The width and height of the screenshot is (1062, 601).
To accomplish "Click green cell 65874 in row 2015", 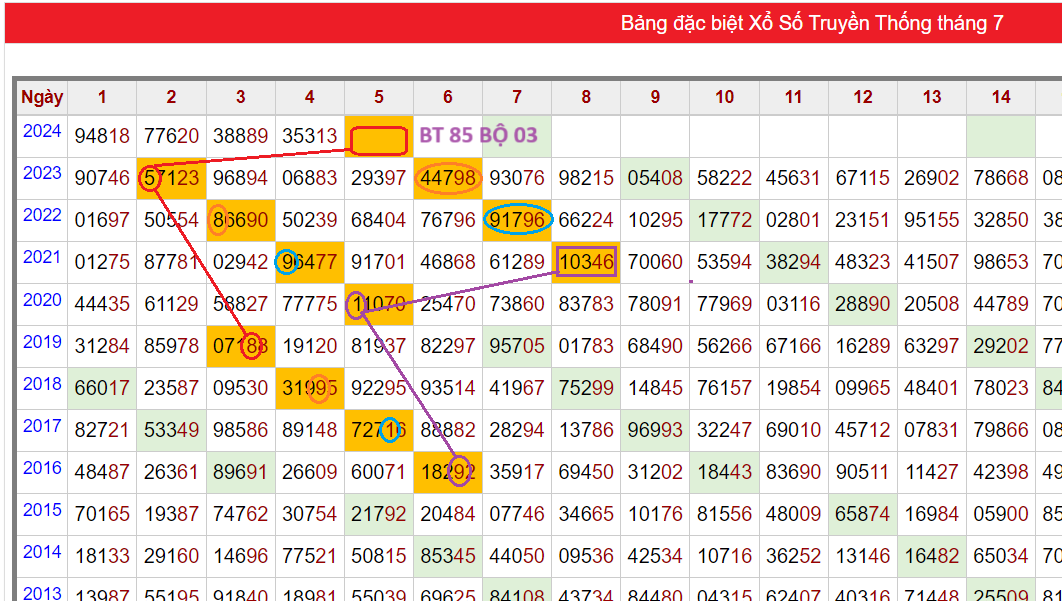I will point(862,515).
